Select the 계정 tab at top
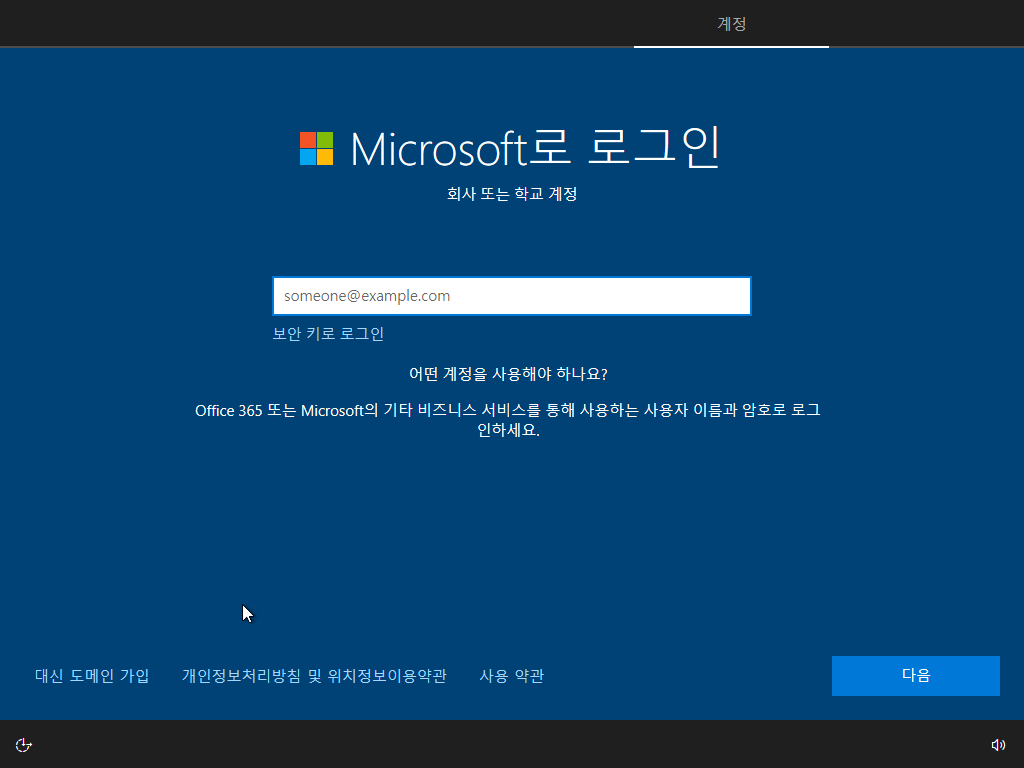 731,24
